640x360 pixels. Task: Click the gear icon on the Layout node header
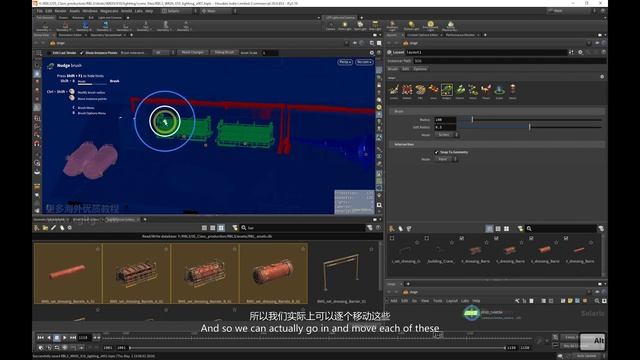click(x=580, y=52)
